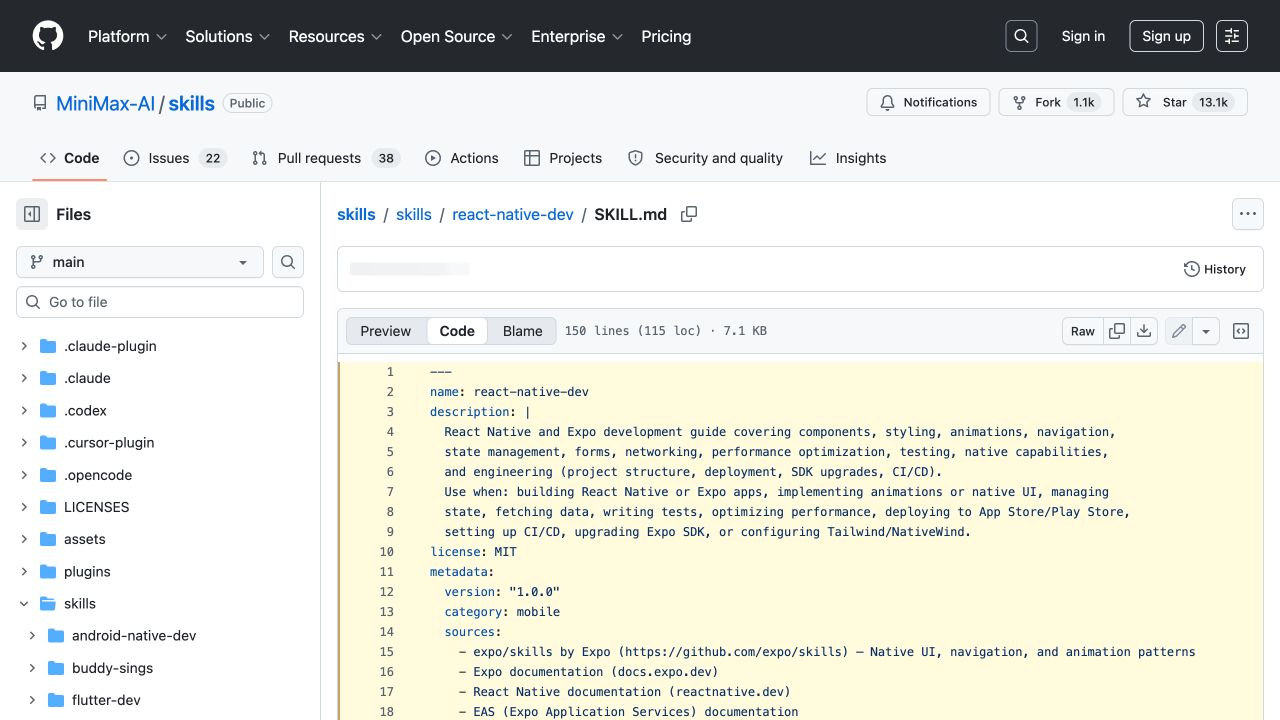Open the Insights tab
Image resolution: width=1280 pixels, height=720 pixels.
pyautogui.click(x=848, y=158)
